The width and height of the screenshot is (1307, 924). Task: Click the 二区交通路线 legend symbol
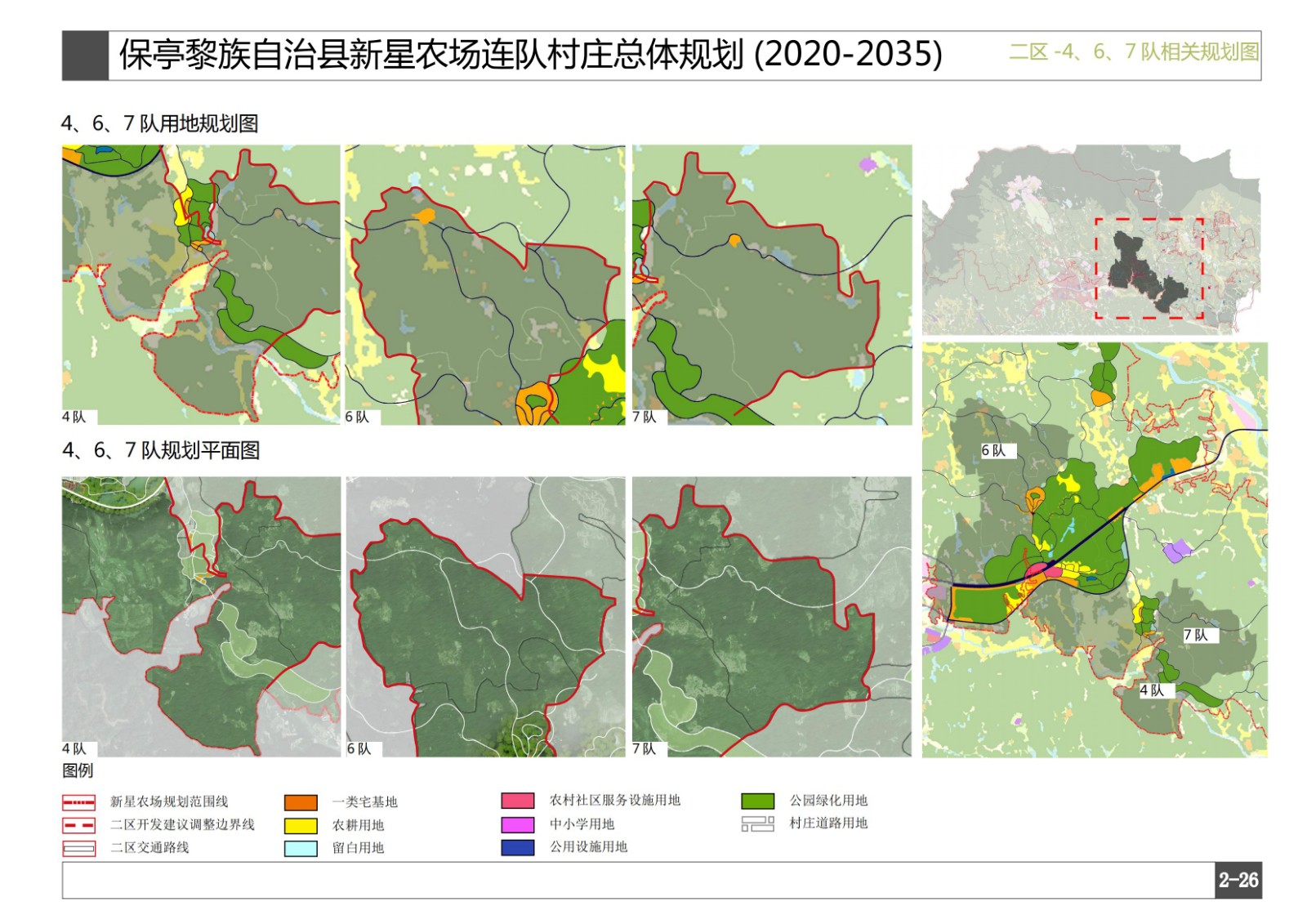tap(79, 849)
